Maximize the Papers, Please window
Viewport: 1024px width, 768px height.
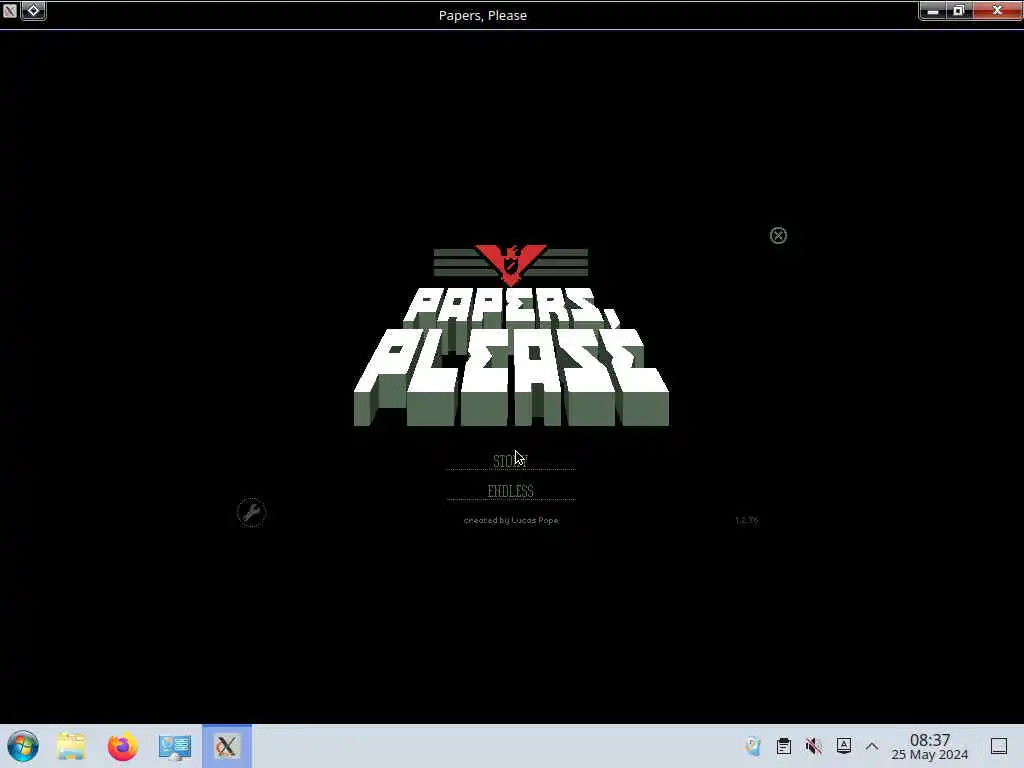(959, 11)
